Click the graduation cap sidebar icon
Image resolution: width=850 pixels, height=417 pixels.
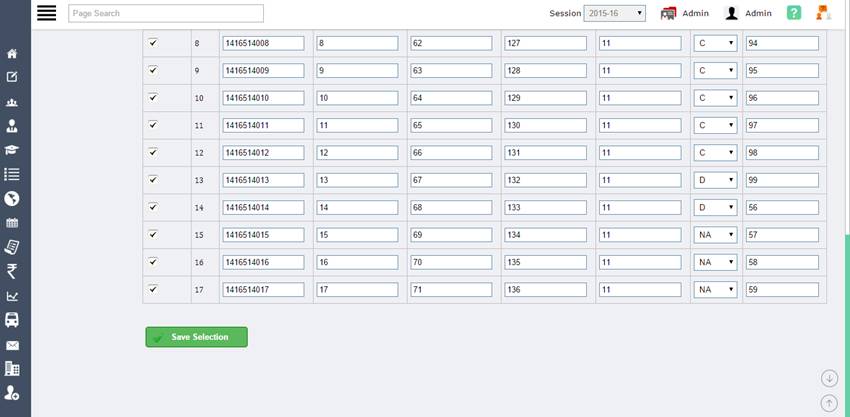coord(12,150)
